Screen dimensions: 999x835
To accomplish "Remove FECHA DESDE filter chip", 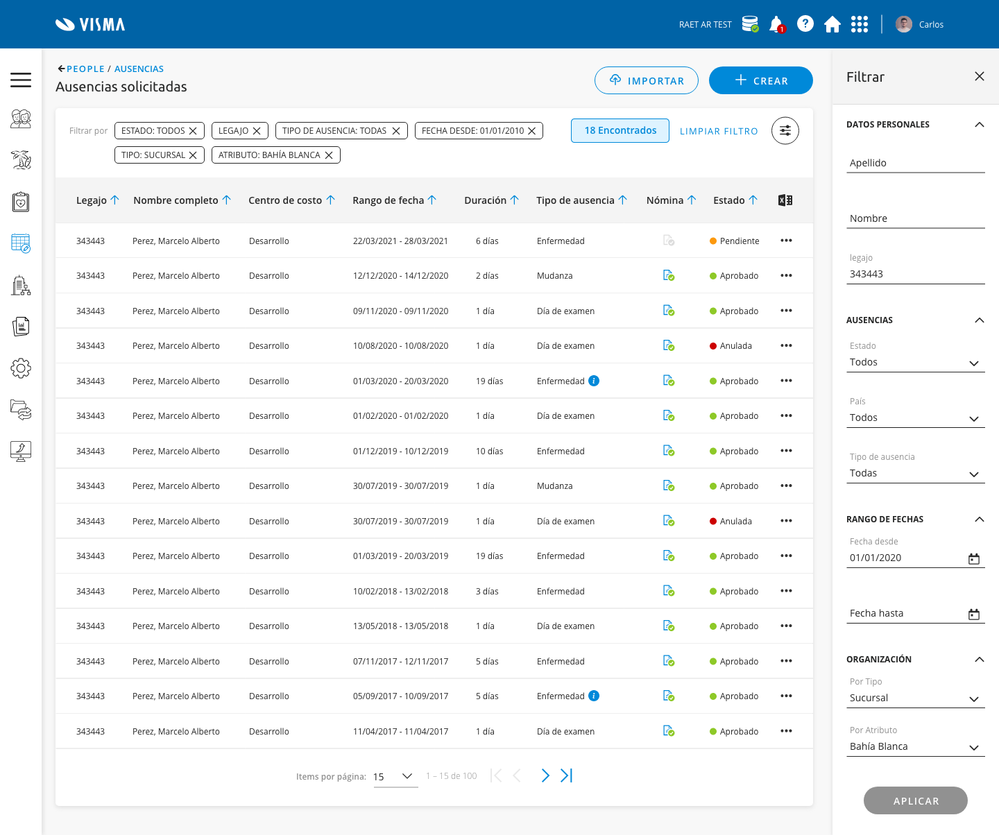I will pyautogui.click(x=532, y=131).
